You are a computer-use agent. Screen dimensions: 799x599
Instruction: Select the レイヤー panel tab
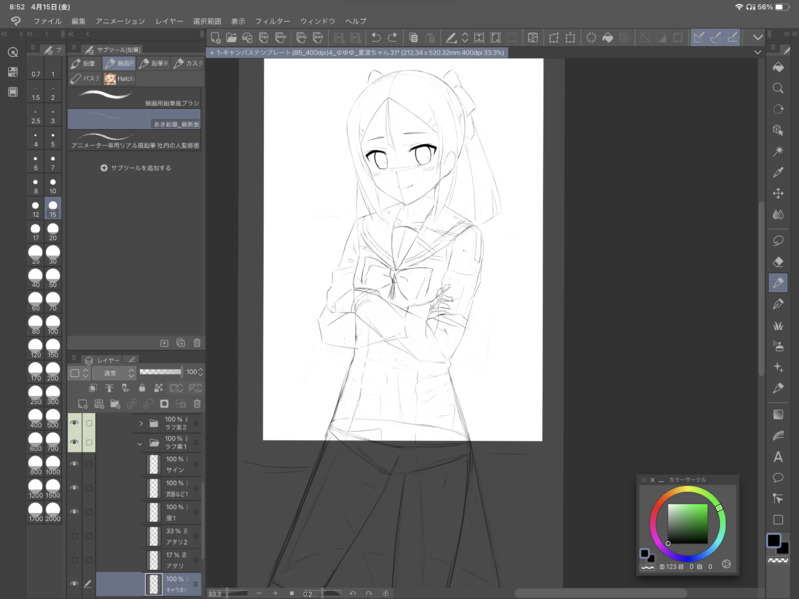click(103, 360)
